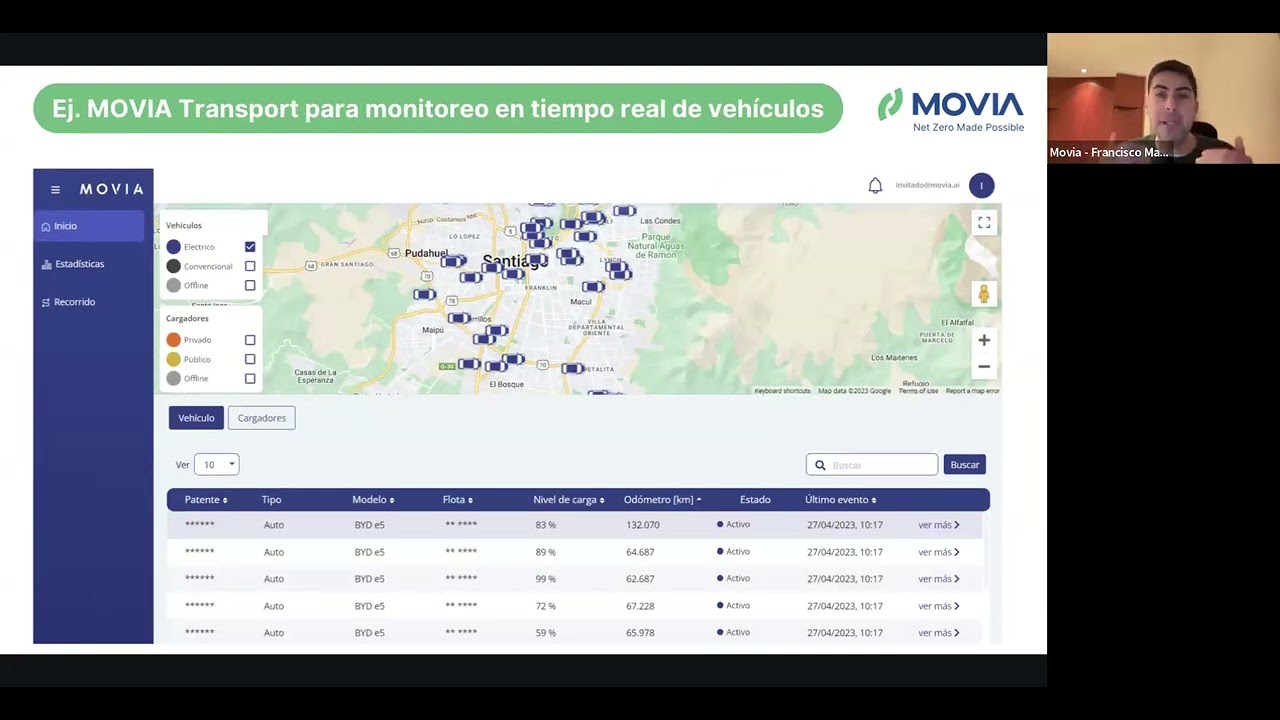Expand ver más for 65.978 km row
Viewport: 1280px width, 720px height.
tap(939, 633)
